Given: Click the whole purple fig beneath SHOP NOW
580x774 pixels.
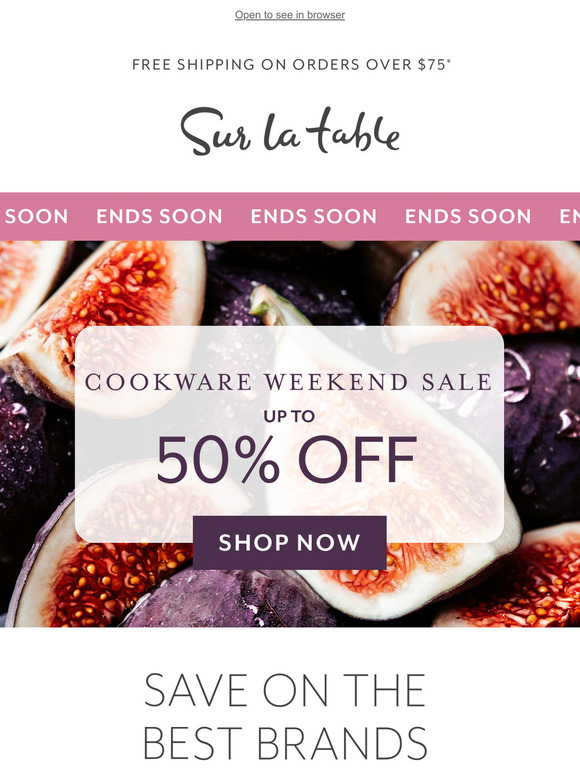Looking at the screenshot, I should point(232,598).
